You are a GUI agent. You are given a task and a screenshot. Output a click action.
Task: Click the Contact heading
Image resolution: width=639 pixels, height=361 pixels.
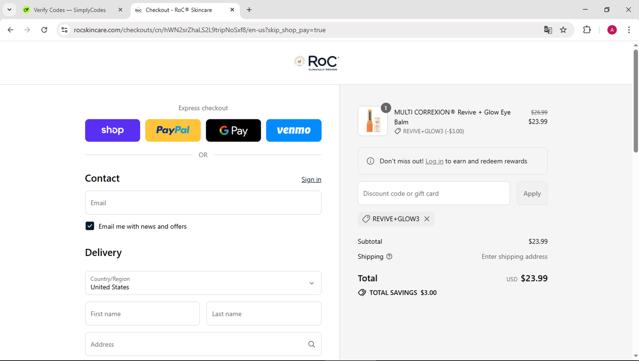click(x=102, y=178)
